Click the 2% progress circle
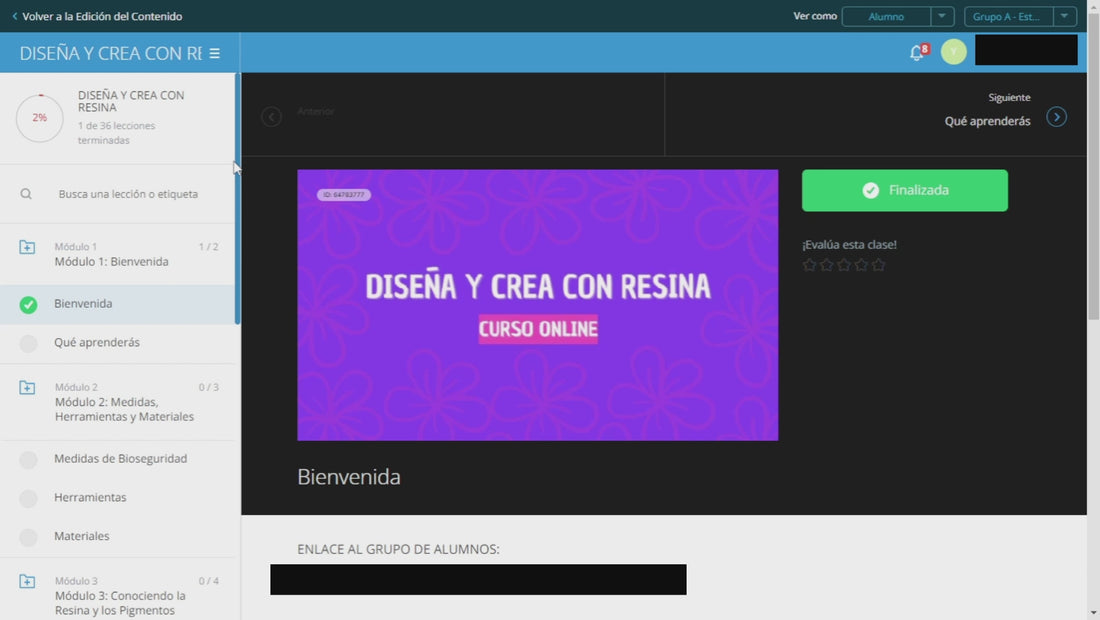Viewport: 1100px width, 620px height. click(x=40, y=118)
